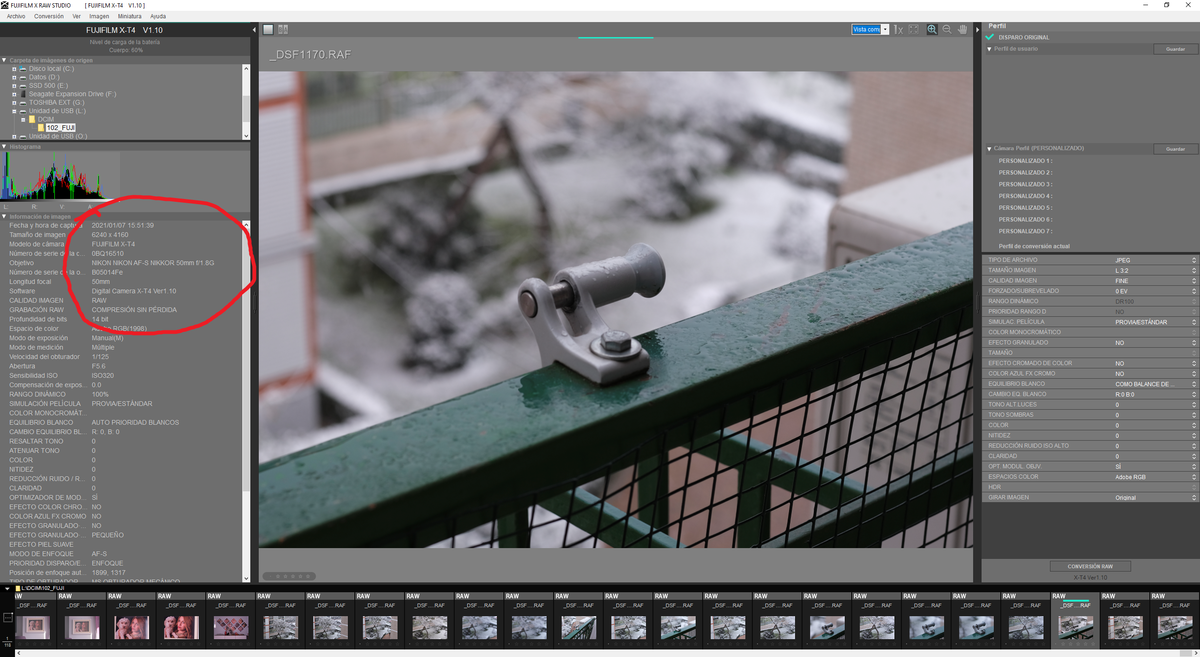1200x657 pixels.
Task: Select the DISPARO ORIGINAL profile checkmark
Action: tap(990, 37)
